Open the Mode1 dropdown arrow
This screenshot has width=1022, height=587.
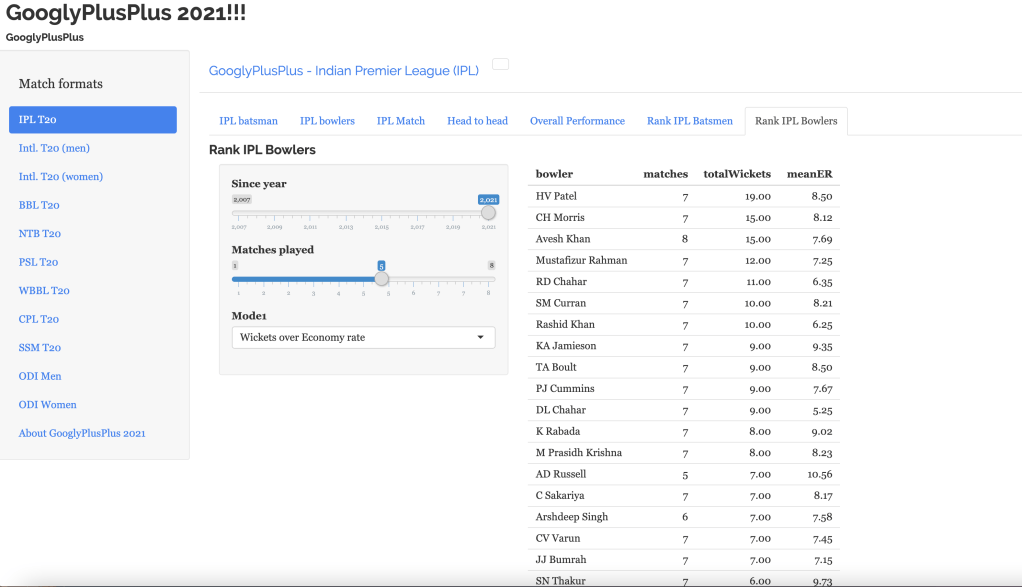(x=481, y=338)
